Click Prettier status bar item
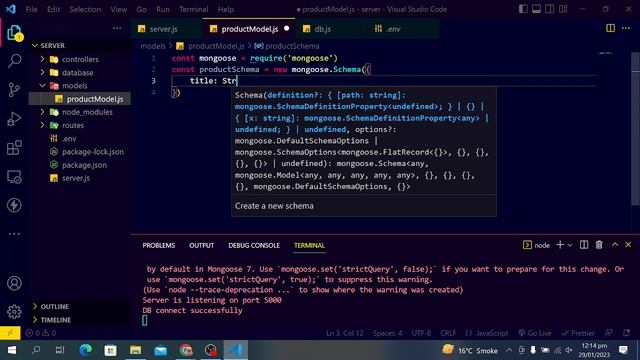 pyautogui.click(x=578, y=333)
